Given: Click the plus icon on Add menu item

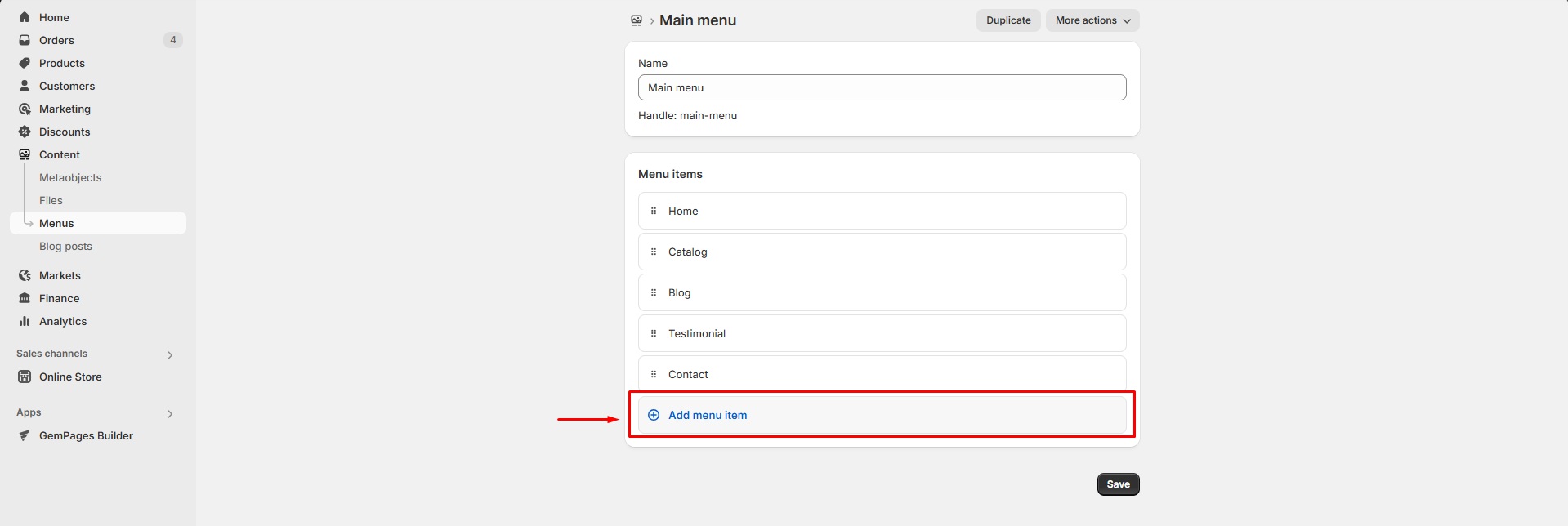Looking at the screenshot, I should click(654, 415).
